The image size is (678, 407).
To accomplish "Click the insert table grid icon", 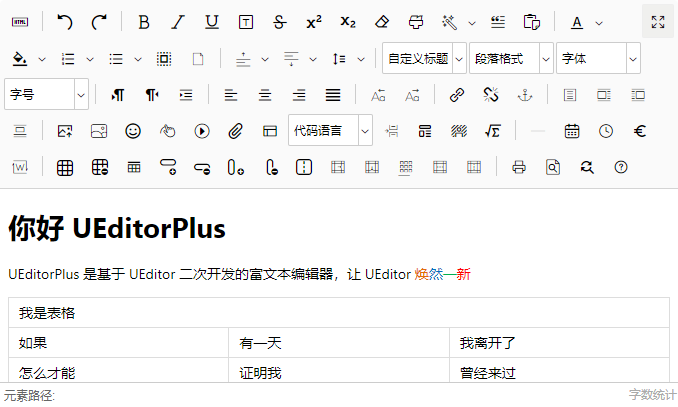I will pos(65,167).
